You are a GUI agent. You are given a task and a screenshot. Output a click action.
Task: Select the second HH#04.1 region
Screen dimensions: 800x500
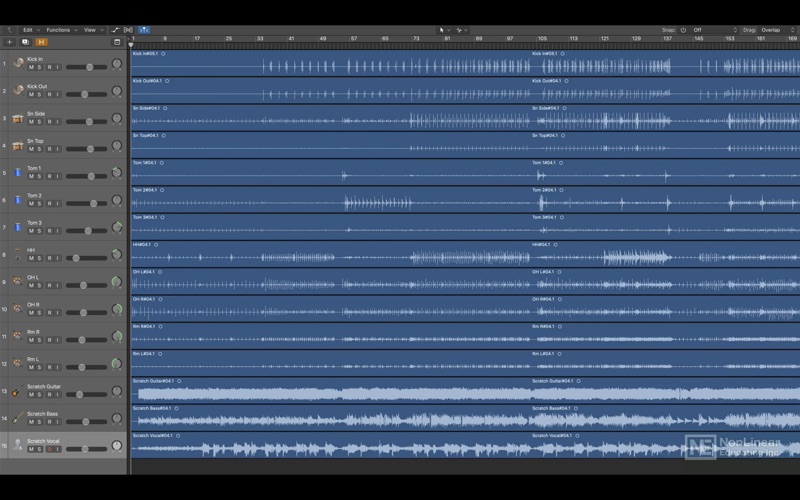(x=665, y=254)
